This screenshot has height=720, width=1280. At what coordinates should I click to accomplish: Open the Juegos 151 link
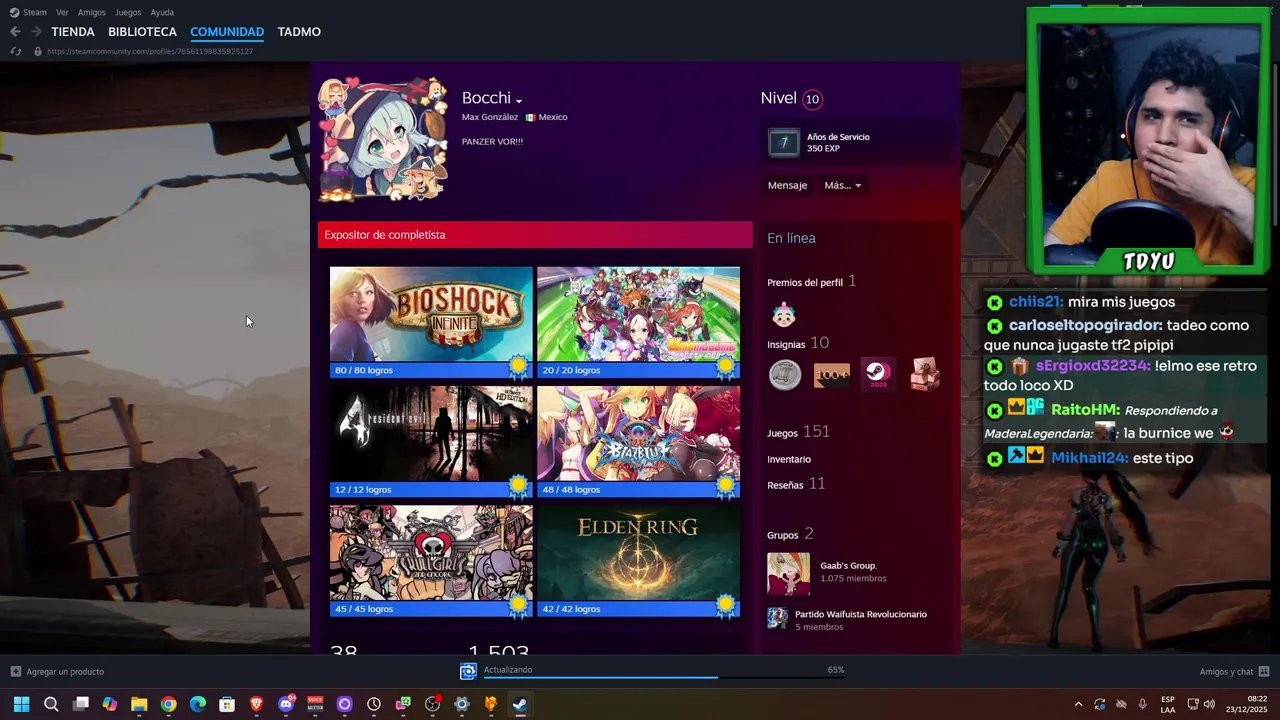pos(798,432)
